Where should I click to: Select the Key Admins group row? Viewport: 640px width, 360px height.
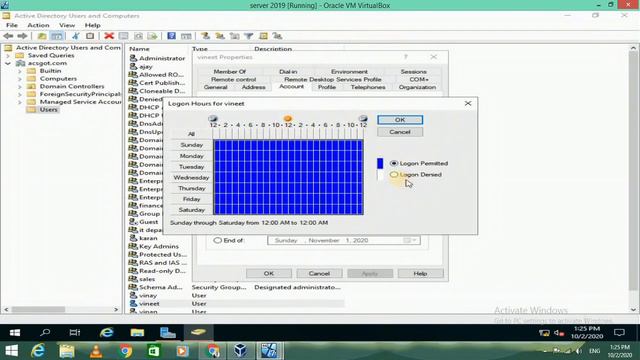coord(158,247)
